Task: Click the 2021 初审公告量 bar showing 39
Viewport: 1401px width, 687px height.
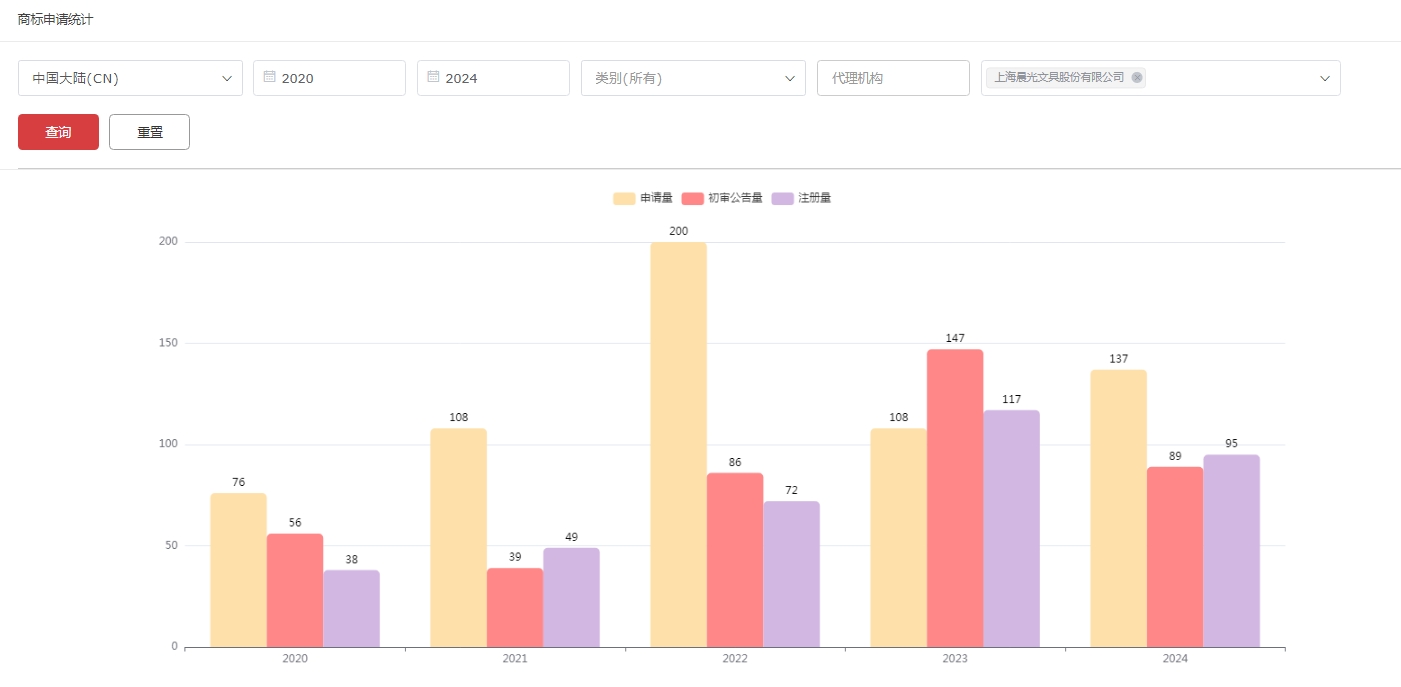Action: [x=515, y=607]
